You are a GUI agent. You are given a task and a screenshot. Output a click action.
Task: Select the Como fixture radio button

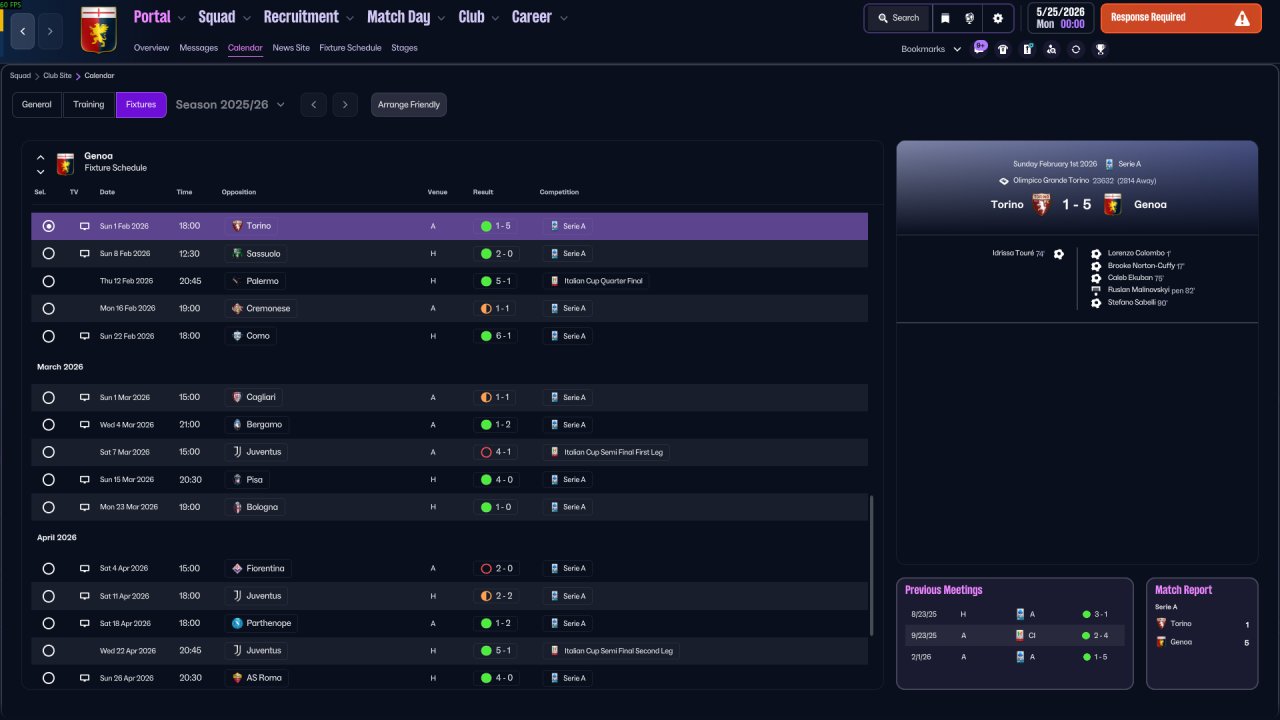(x=48, y=336)
